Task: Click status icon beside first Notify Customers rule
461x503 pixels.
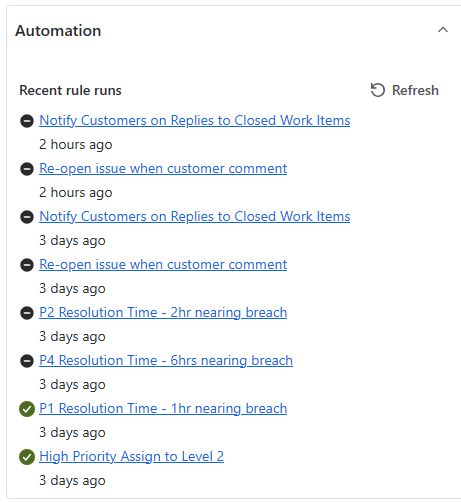Action: tap(27, 121)
